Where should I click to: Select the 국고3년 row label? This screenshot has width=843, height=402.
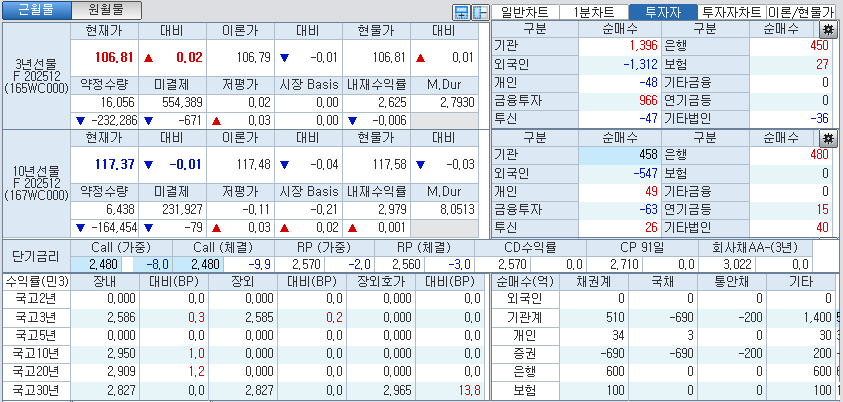tap(36, 317)
